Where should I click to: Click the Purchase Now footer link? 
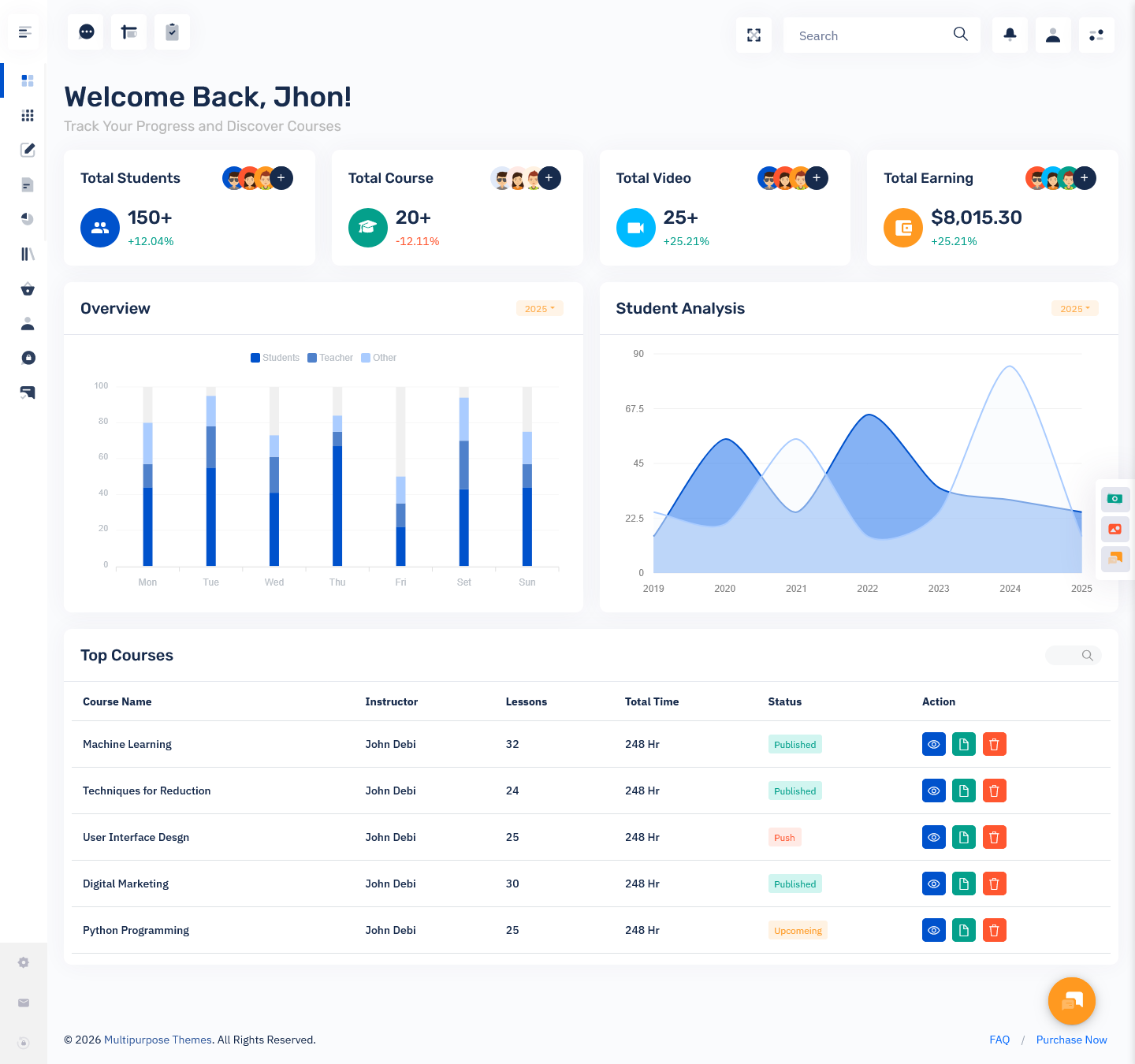[x=1071, y=1040]
